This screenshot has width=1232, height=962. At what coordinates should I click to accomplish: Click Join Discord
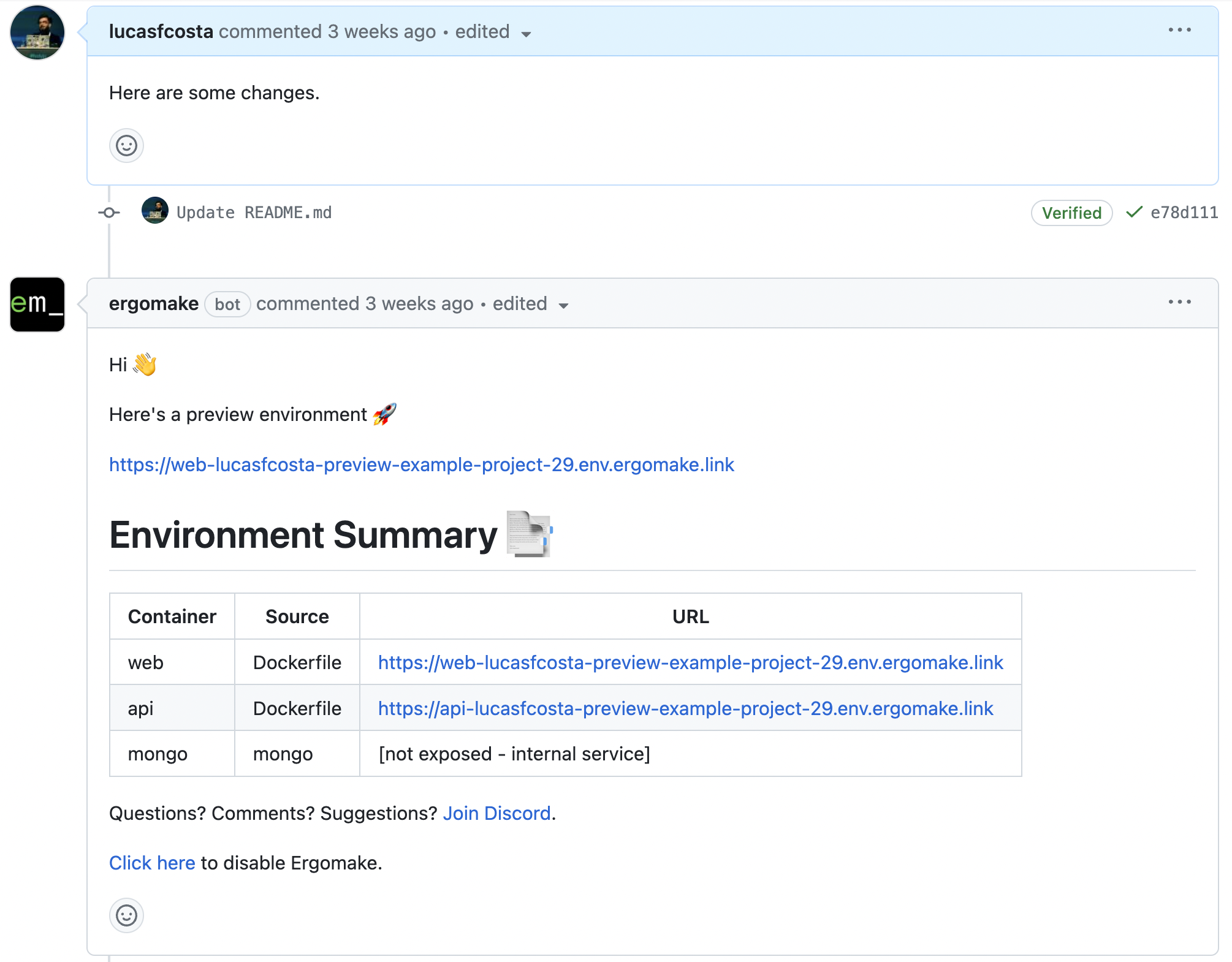click(496, 813)
